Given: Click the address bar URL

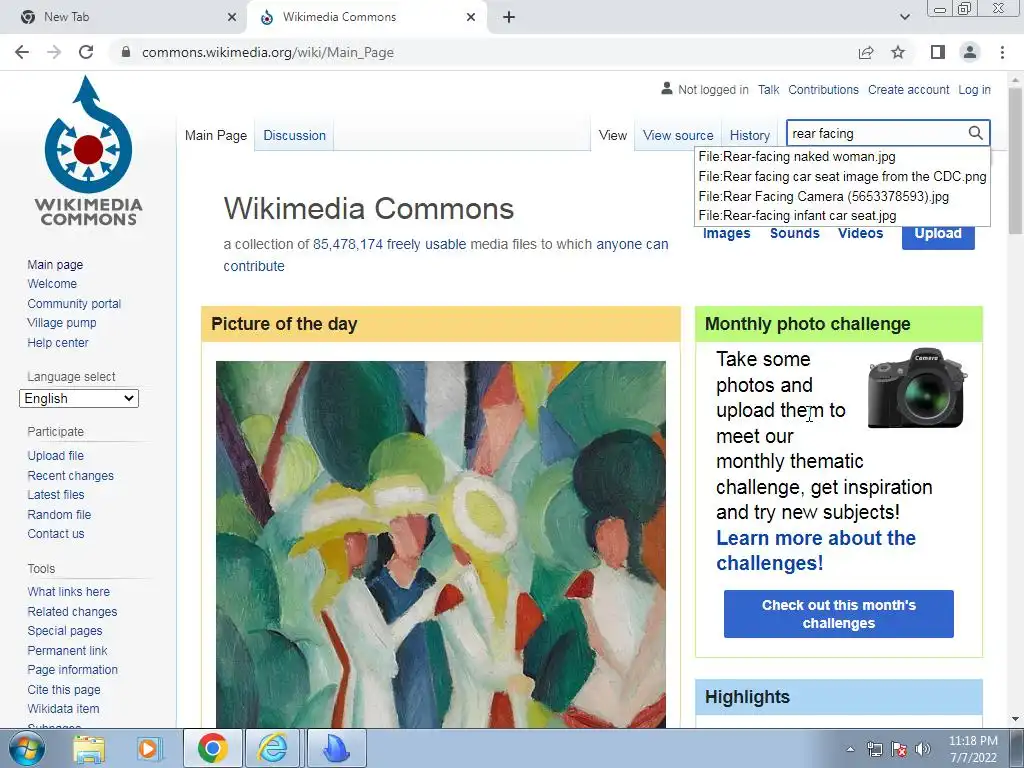Looking at the screenshot, I should pyautogui.click(x=268, y=52).
